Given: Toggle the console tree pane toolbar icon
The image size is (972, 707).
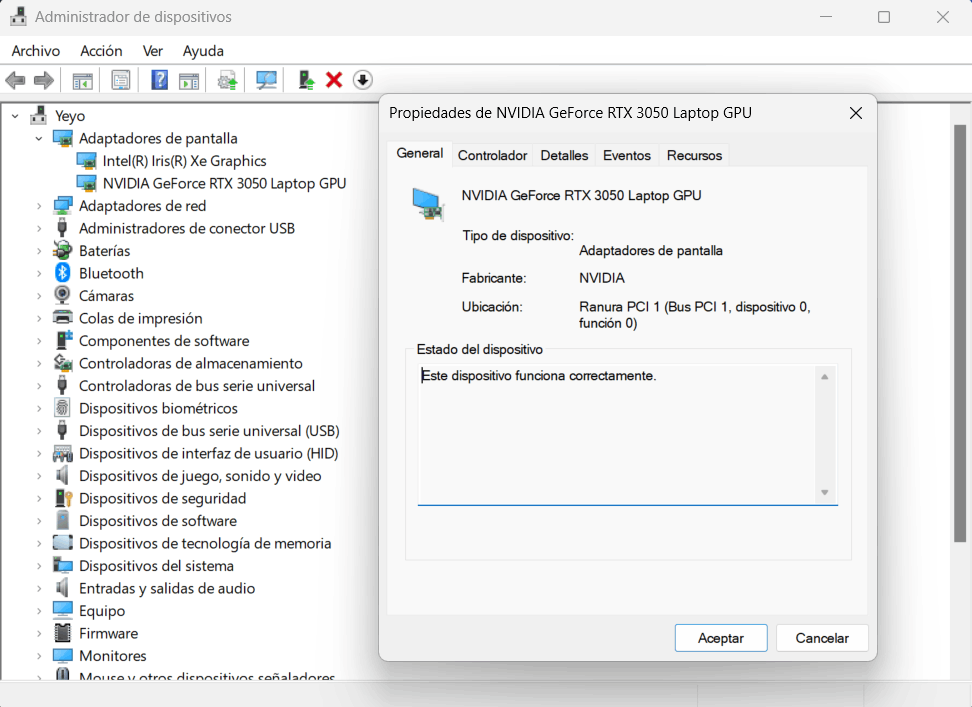Looking at the screenshot, I should click(x=82, y=81).
